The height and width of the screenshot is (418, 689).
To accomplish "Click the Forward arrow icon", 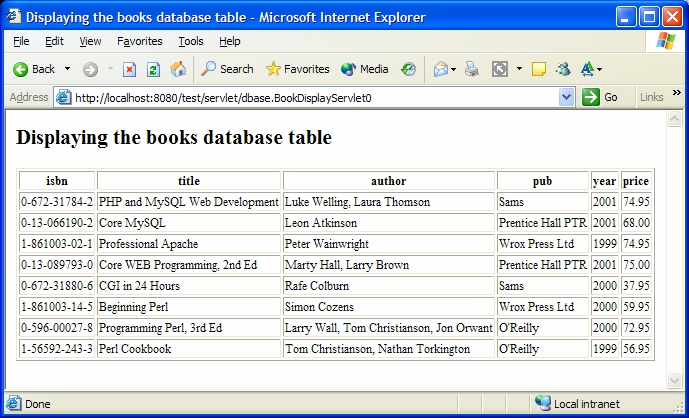I will [x=90, y=69].
